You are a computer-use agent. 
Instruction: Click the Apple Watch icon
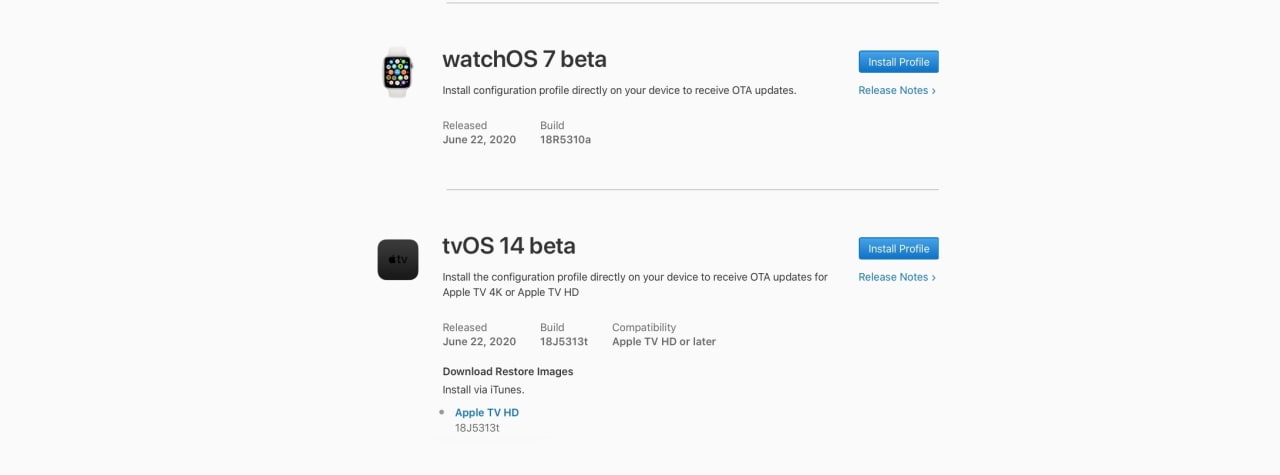(x=397, y=72)
